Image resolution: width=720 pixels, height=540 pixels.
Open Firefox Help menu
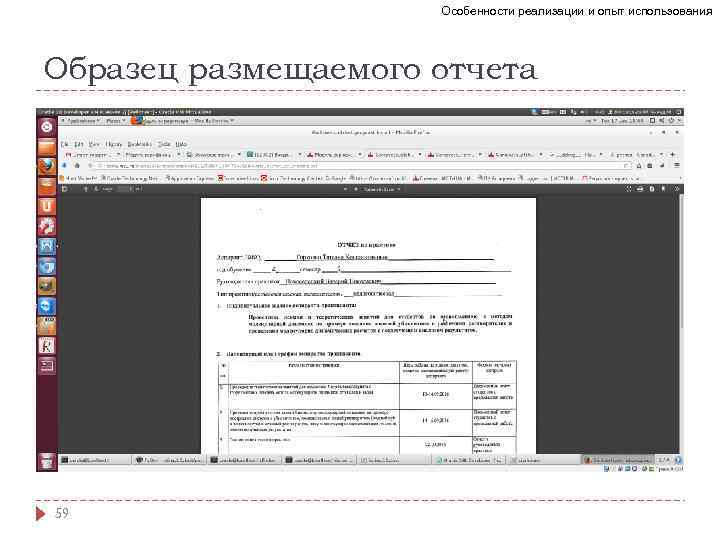pyautogui.click(x=181, y=144)
